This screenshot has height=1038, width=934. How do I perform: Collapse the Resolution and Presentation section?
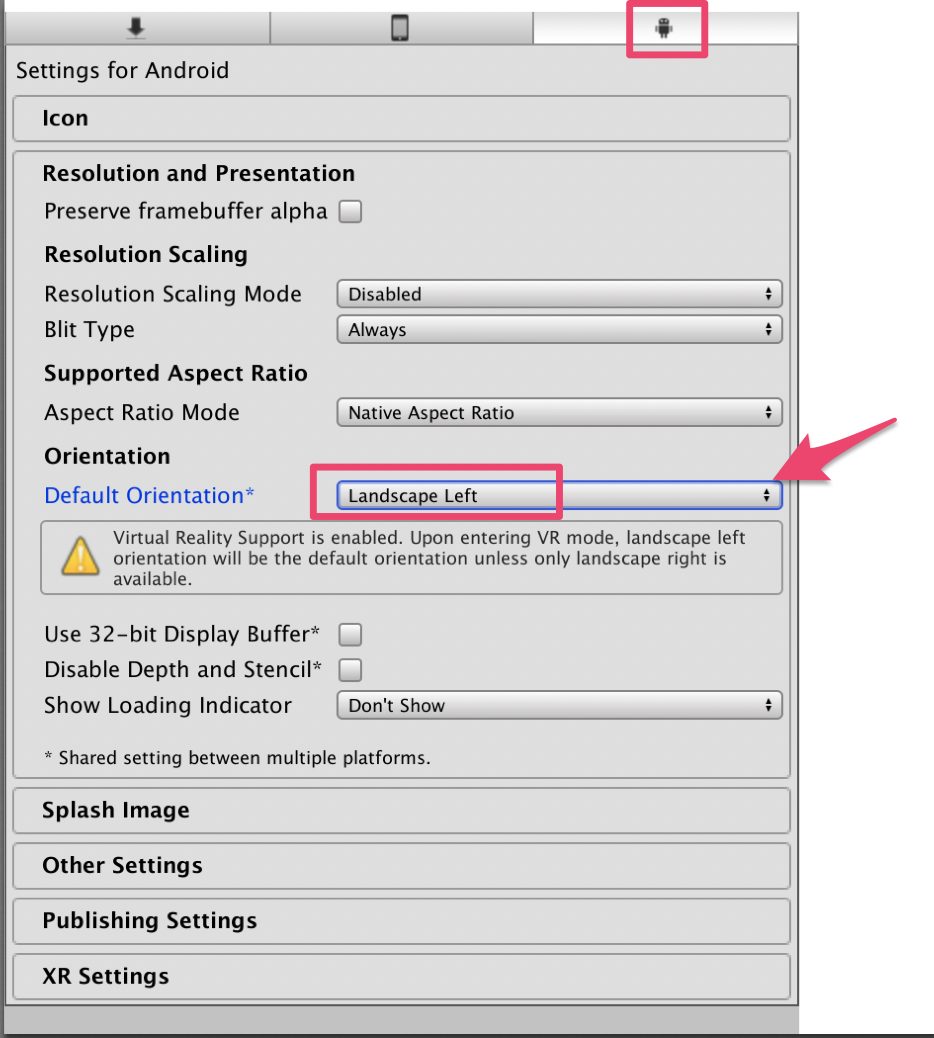(199, 173)
